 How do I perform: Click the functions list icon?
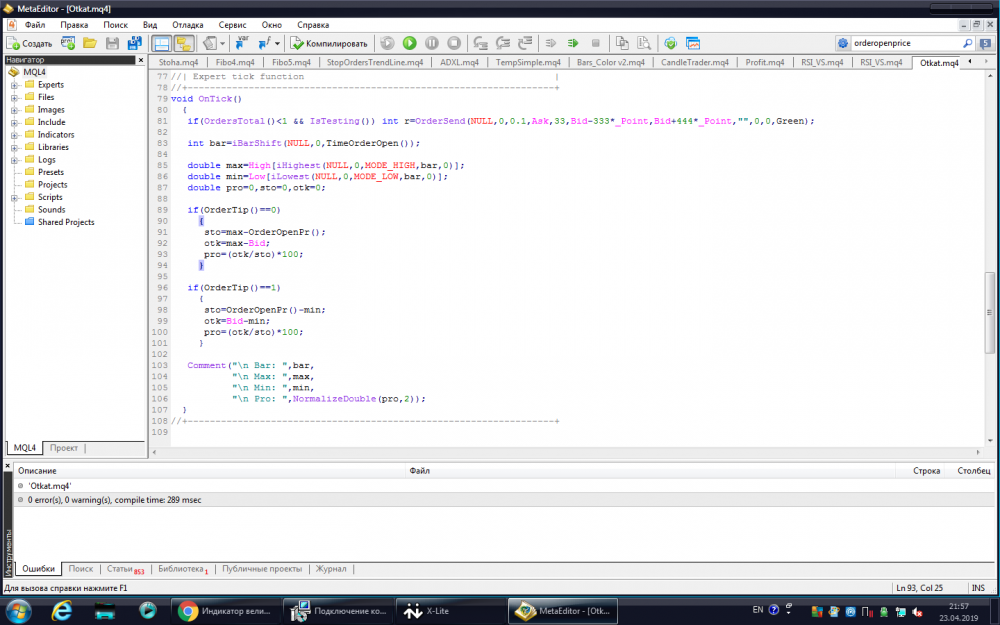[x=264, y=43]
